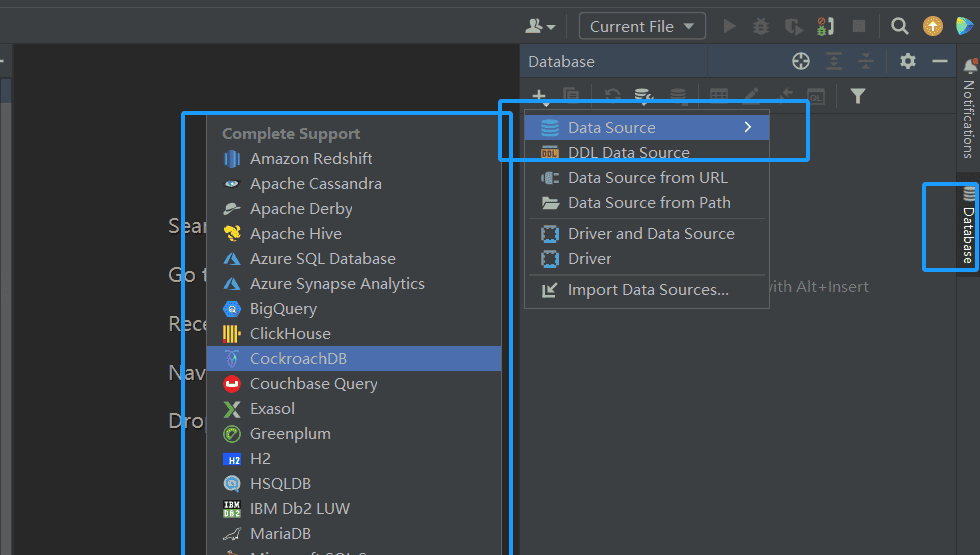Image resolution: width=980 pixels, height=555 pixels.
Task: Expand the Data Source submenu arrow
Action: click(747, 127)
